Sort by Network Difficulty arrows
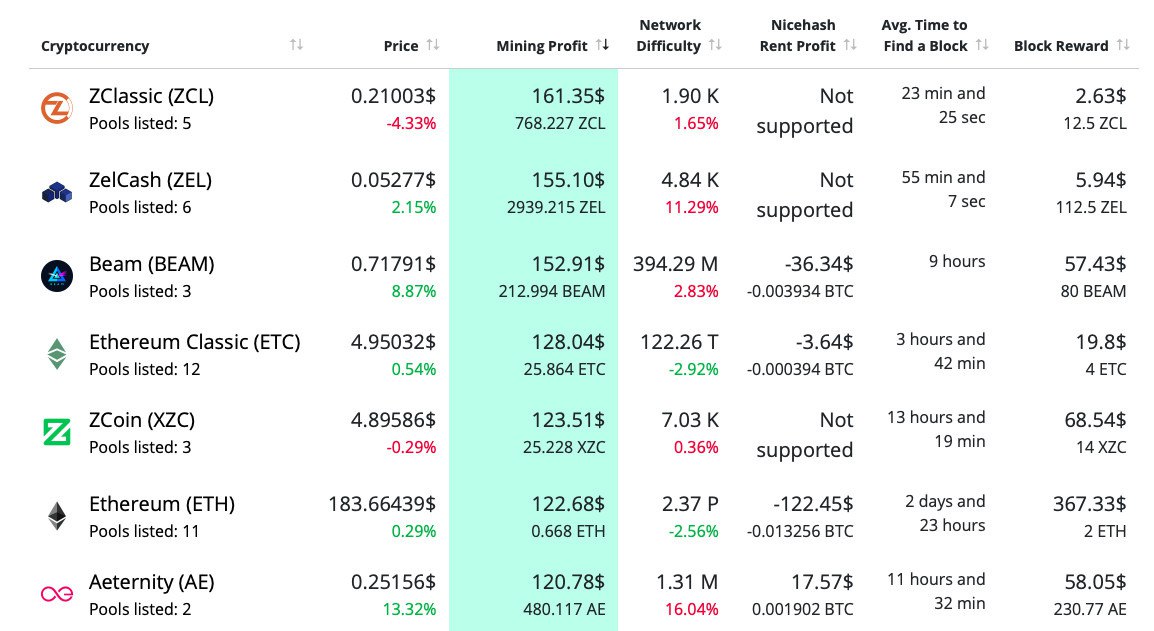 (715, 45)
